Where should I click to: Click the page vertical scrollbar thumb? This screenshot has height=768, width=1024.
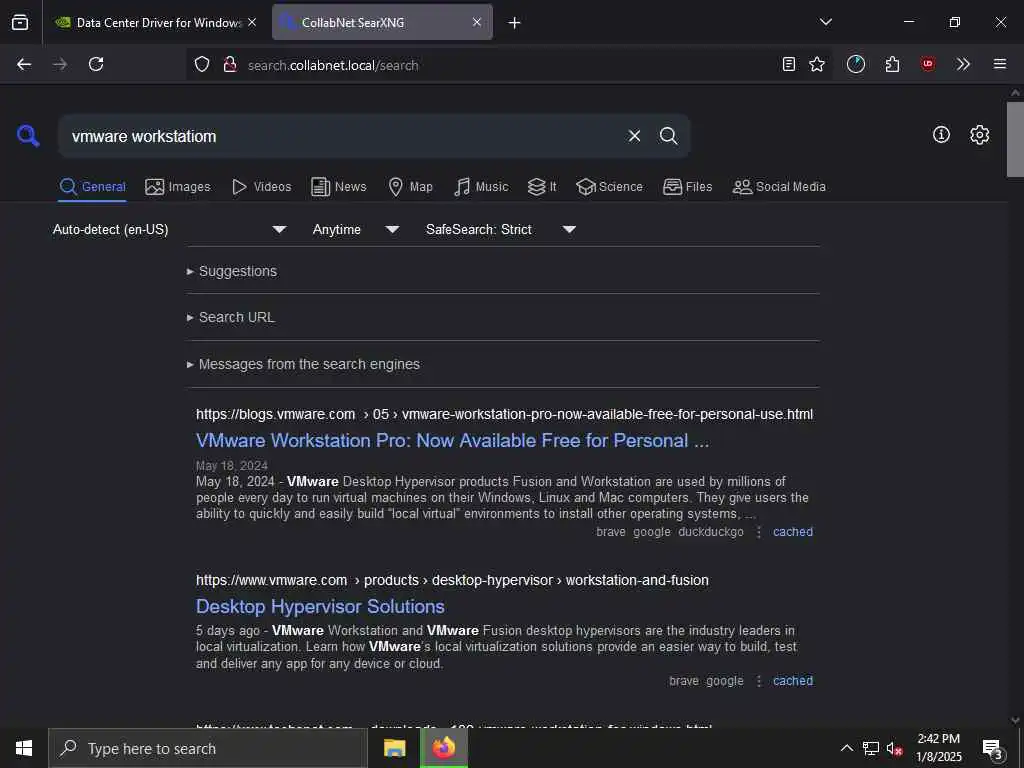point(1014,139)
